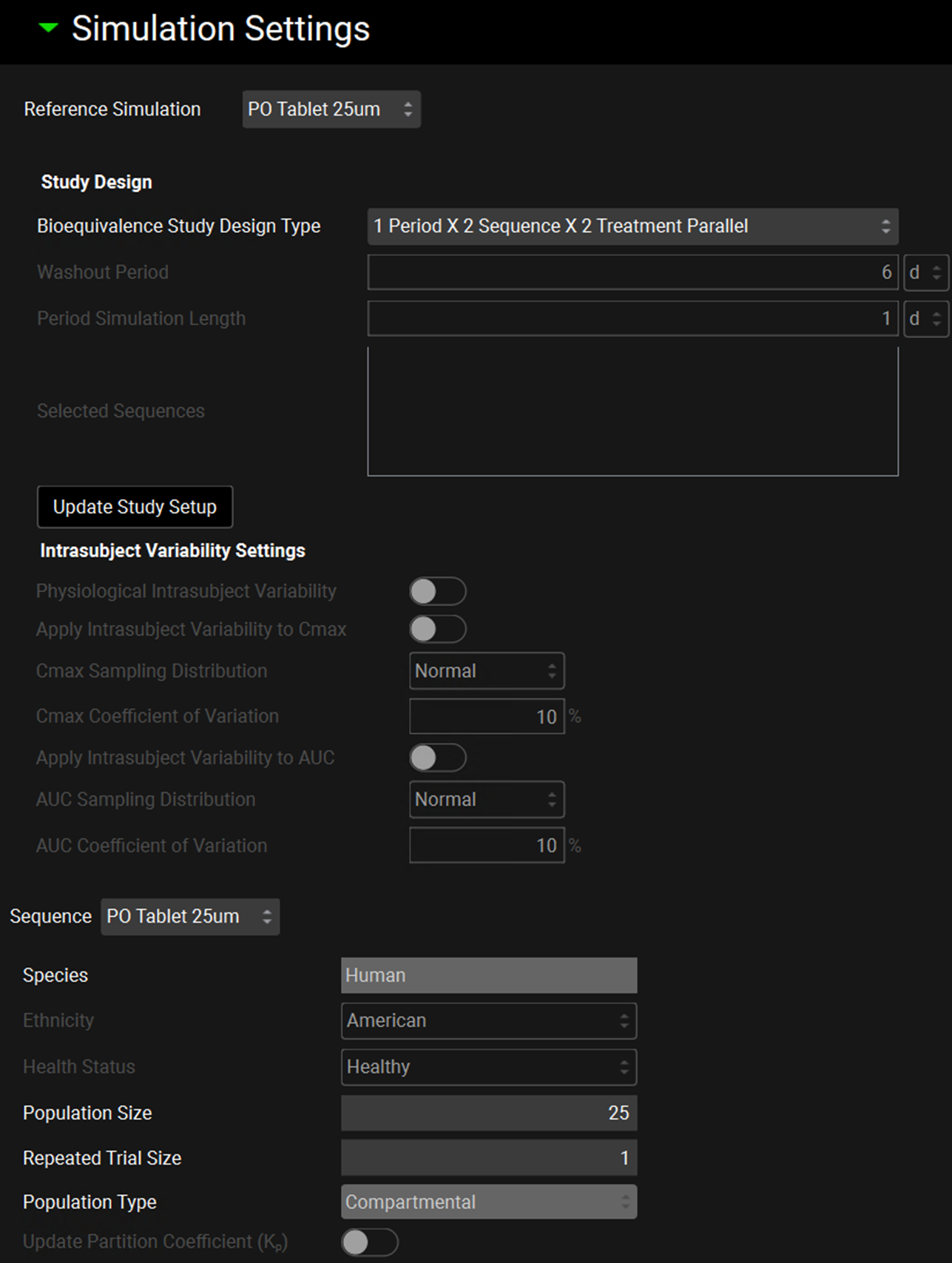Open the Reference Simulation dropdown
Viewport: 952px width, 1263px height.
331,110
